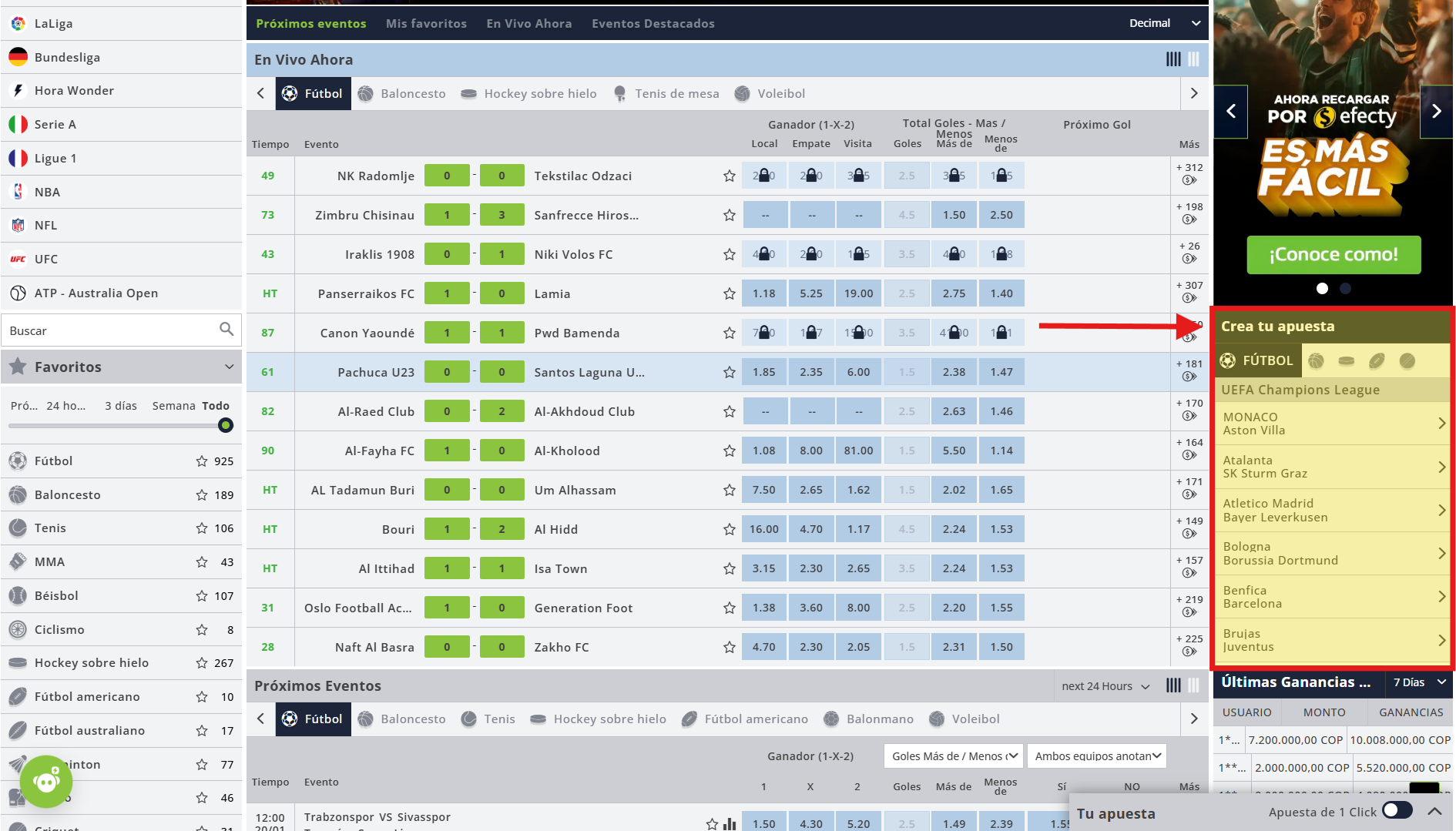Select 3 días time filter
Viewport: 1456px width, 831px height.
click(121, 405)
